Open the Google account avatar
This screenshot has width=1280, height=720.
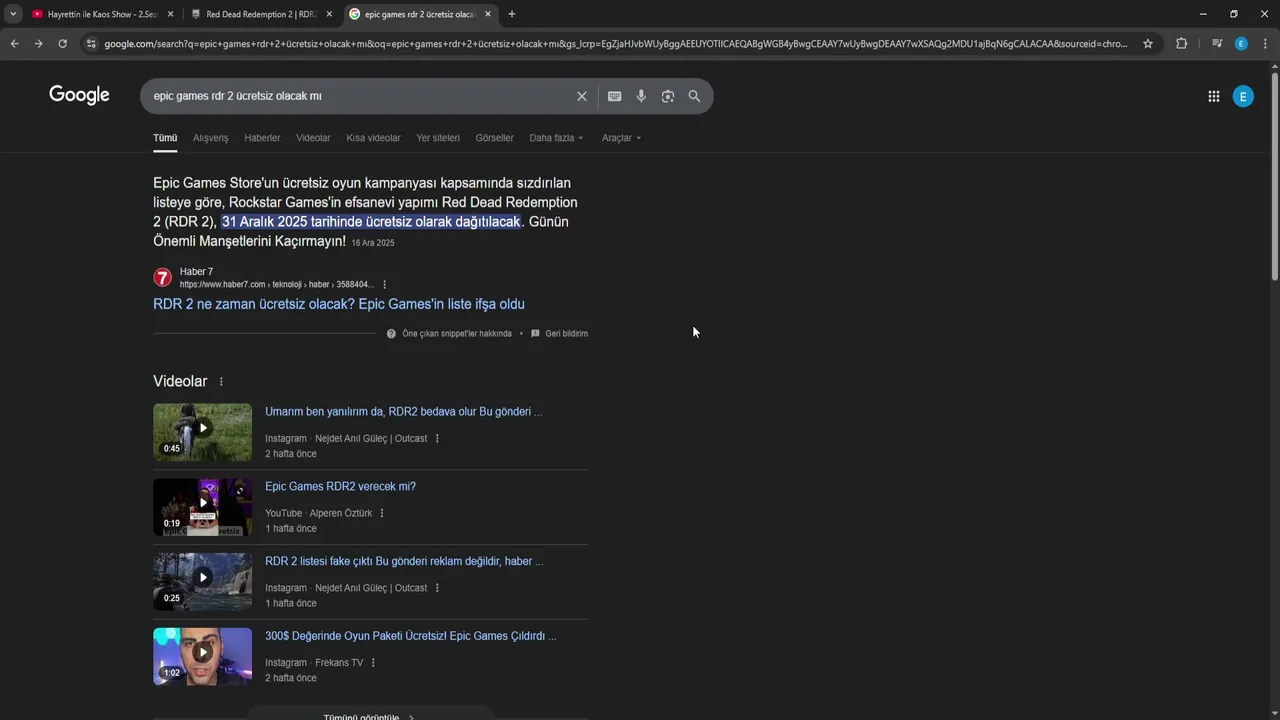tap(1243, 96)
